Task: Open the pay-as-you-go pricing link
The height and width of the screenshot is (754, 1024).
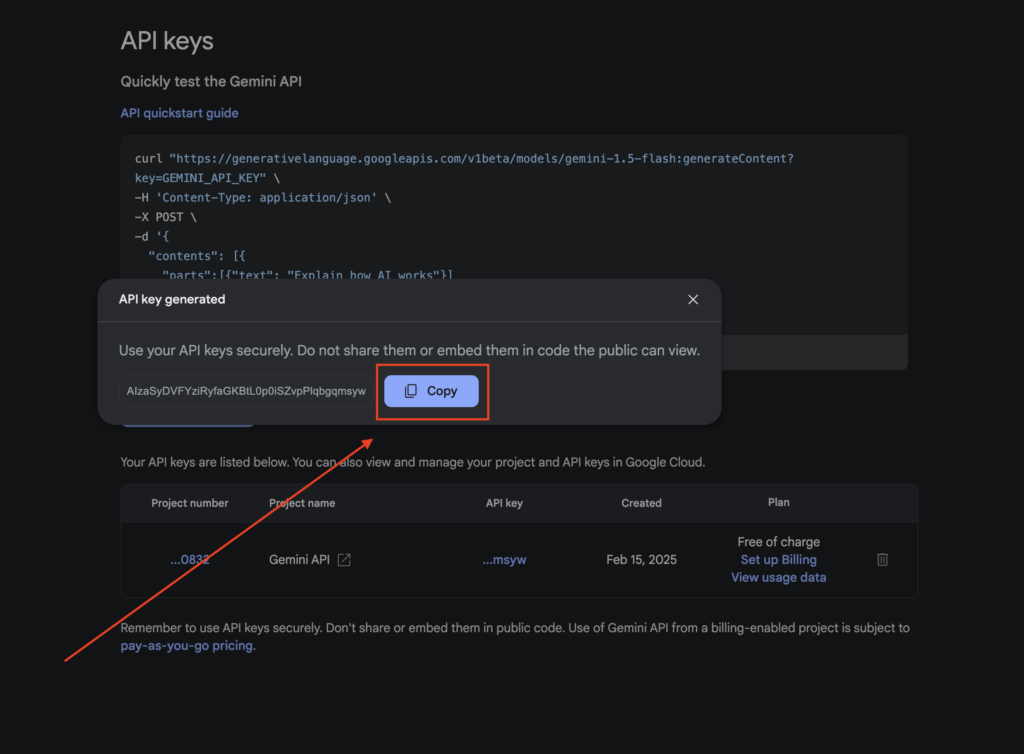Action: click(x=187, y=646)
